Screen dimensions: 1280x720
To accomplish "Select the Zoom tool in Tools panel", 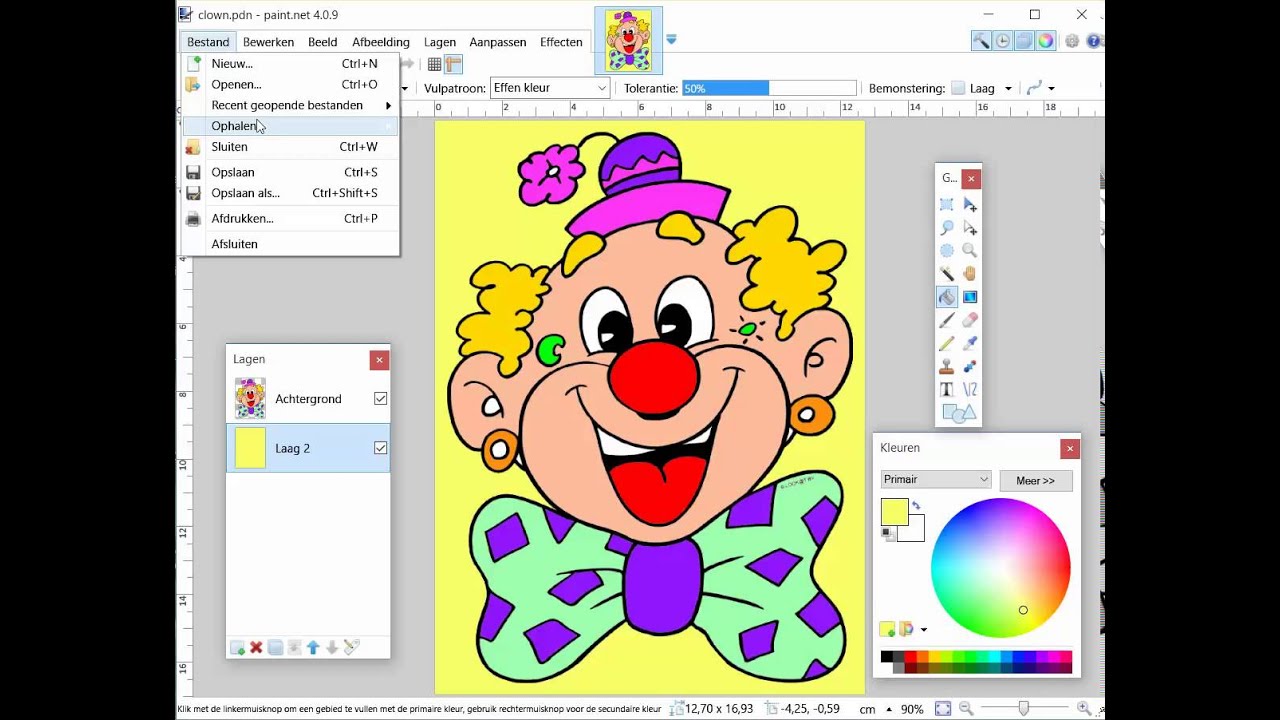I will pyautogui.click(x=969, y=250).
